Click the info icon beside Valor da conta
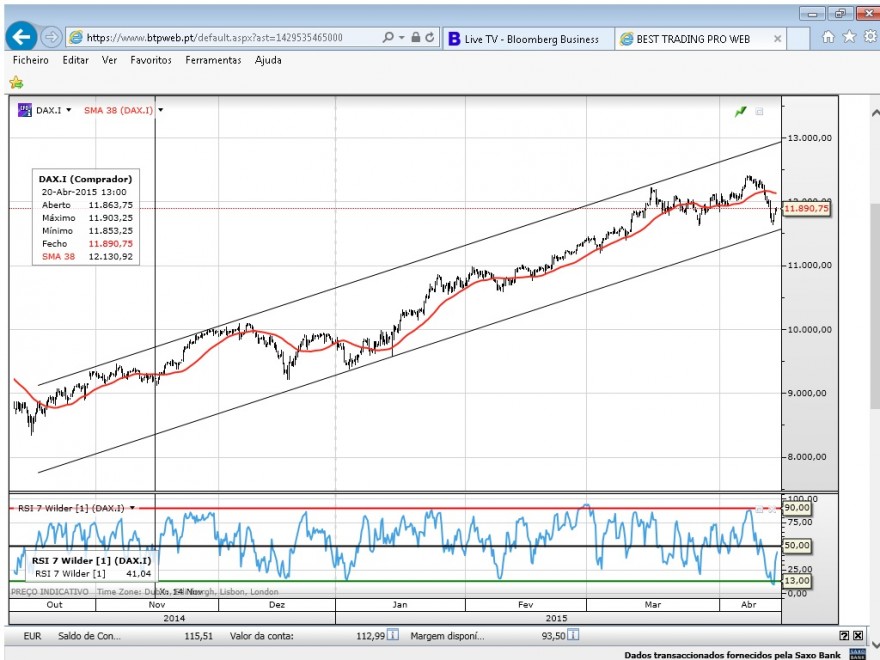This screenshot has height=660, width=880. click(393, 635)
